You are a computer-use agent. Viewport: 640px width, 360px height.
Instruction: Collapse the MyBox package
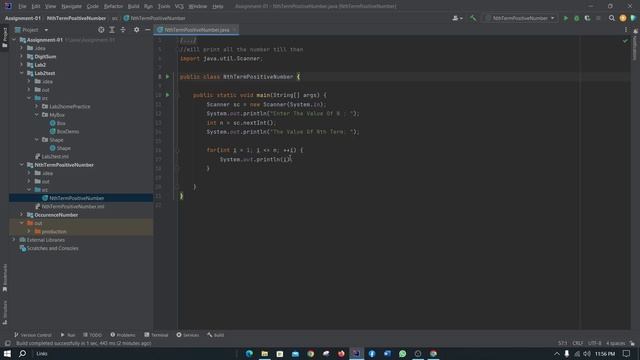36,115
